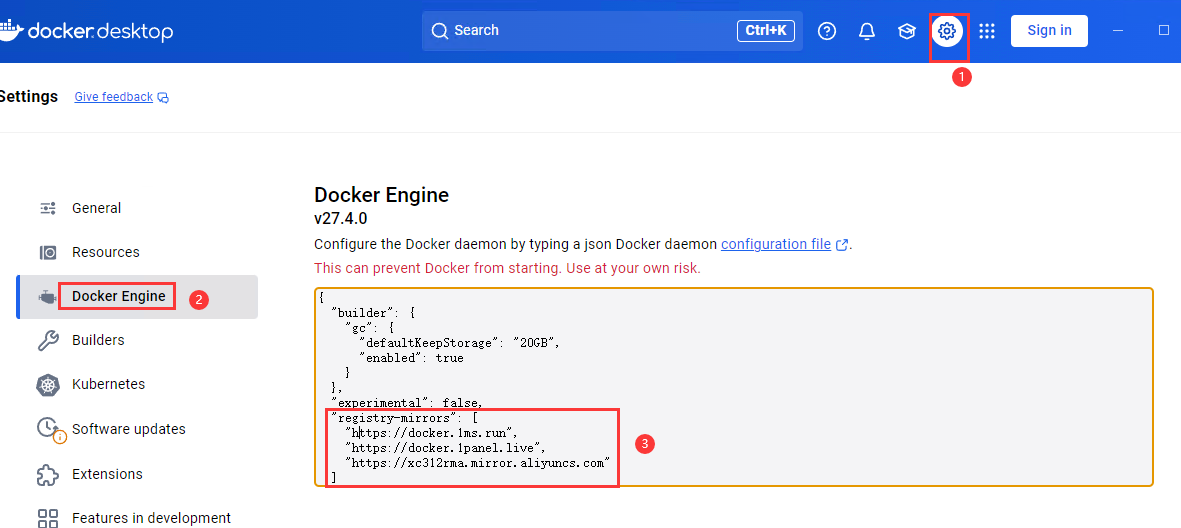Viewport: 1181px width, 528px height.
Task: Open the Settings gear icon
Action: point(947,31)
